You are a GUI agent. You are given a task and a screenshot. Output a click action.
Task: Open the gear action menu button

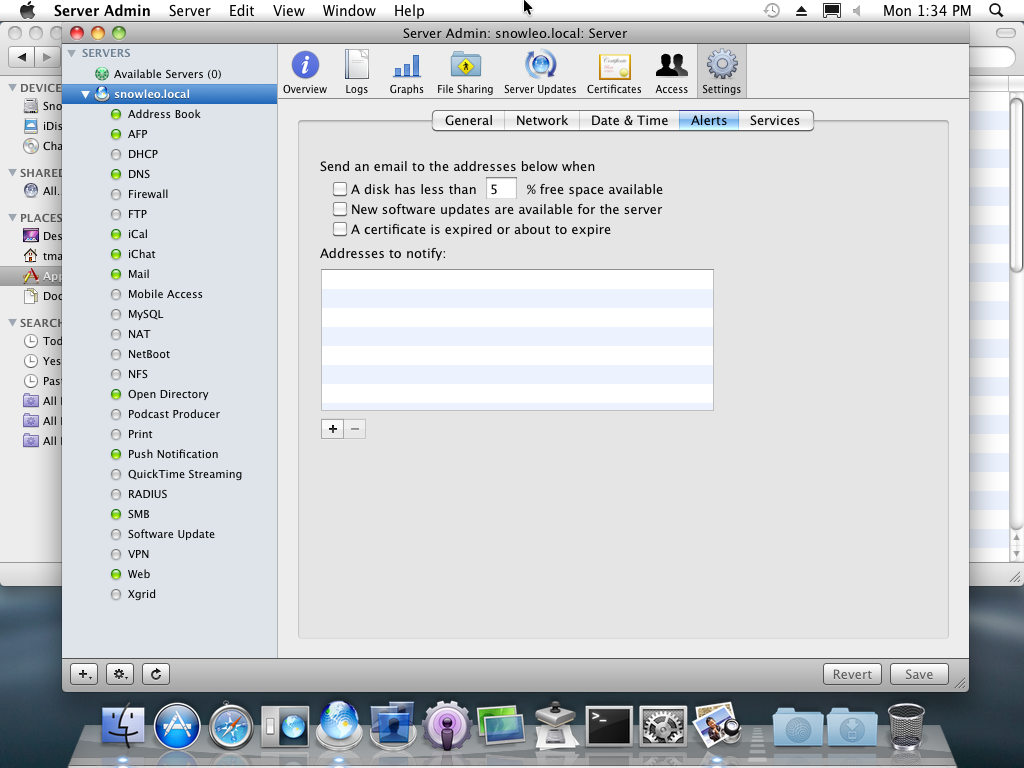120,674
